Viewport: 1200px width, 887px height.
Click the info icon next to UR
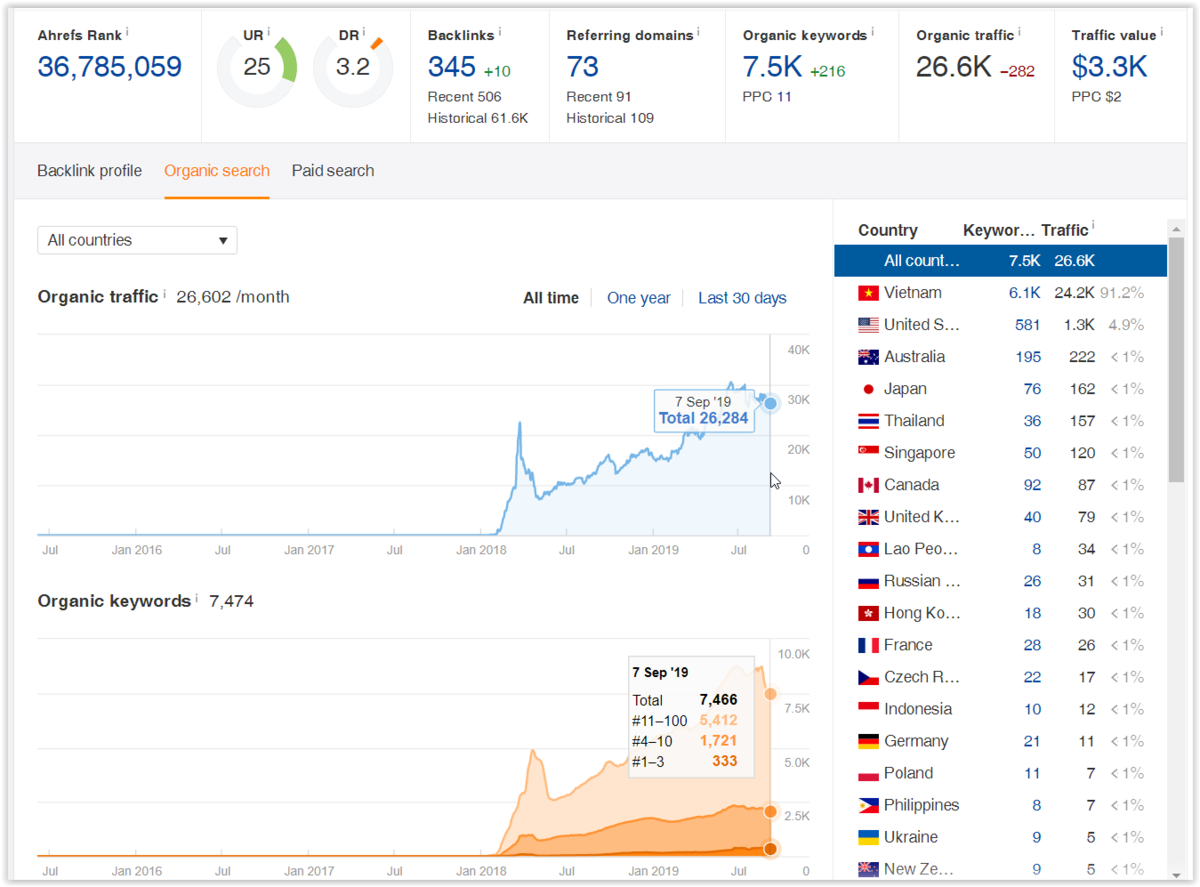(268, 32)
